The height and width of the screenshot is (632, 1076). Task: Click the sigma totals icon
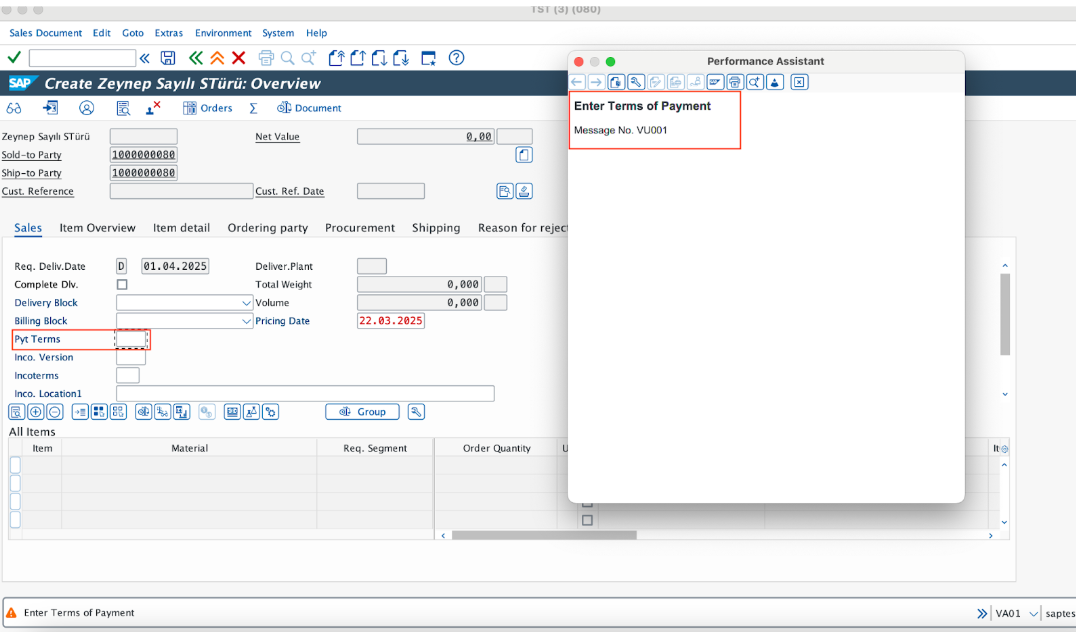[x=253, y=108]
